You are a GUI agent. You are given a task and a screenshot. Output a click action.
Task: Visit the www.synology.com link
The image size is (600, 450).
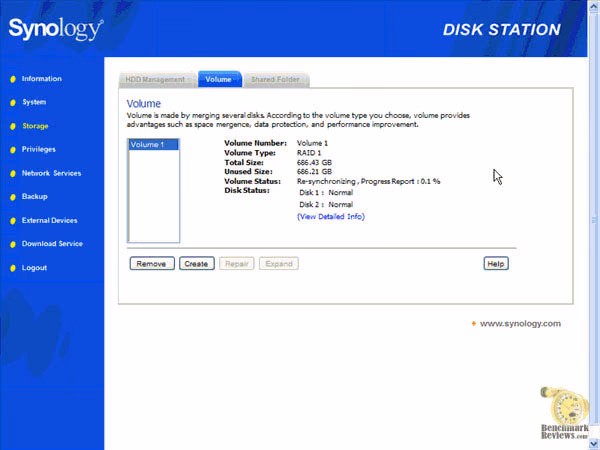pos(520,324)
